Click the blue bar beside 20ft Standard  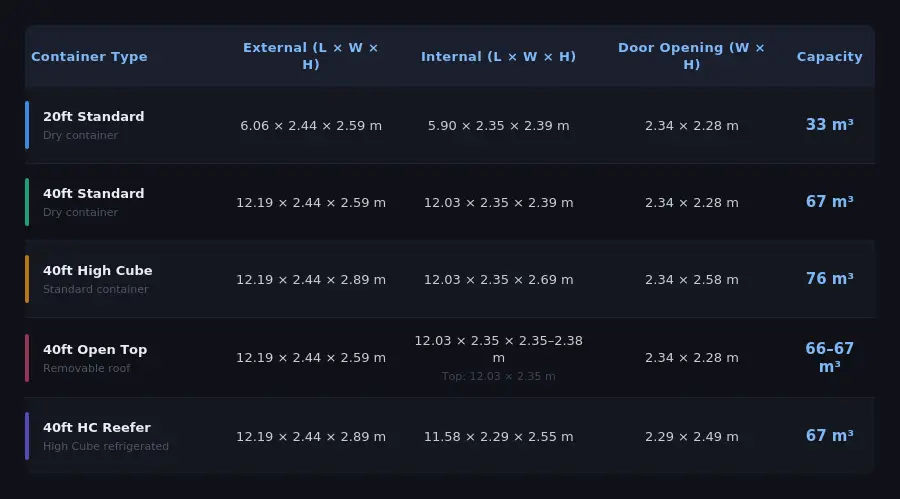[x=27, y=125]
